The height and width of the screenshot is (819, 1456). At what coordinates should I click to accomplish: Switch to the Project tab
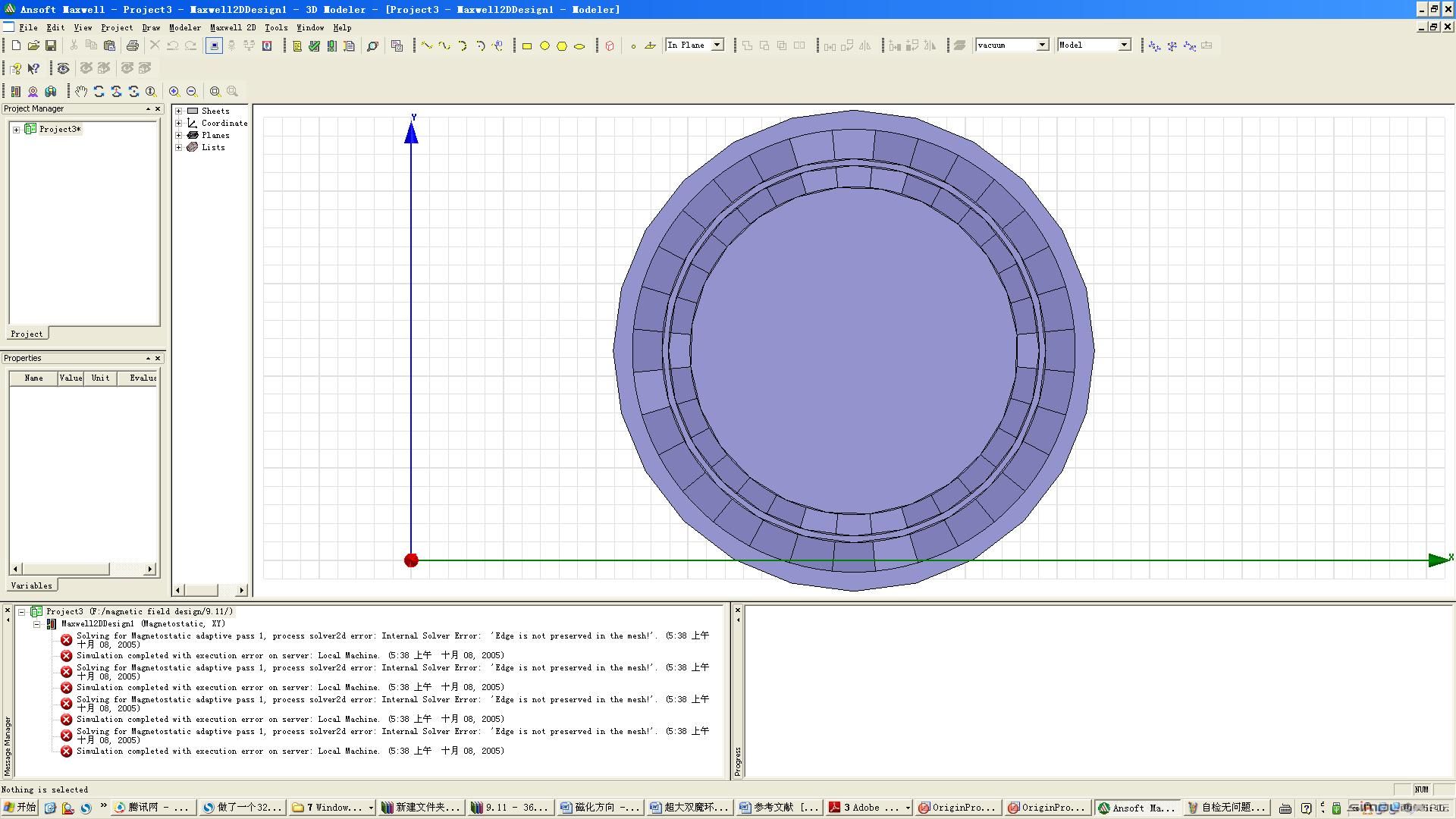pos(27,334)
